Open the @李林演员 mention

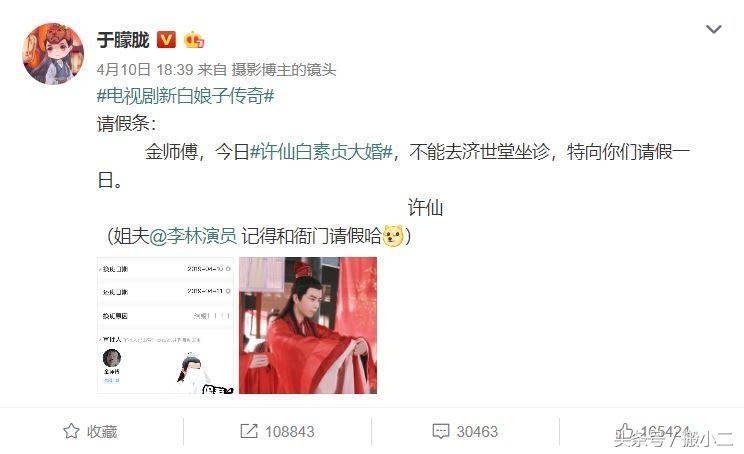[193, 236]
